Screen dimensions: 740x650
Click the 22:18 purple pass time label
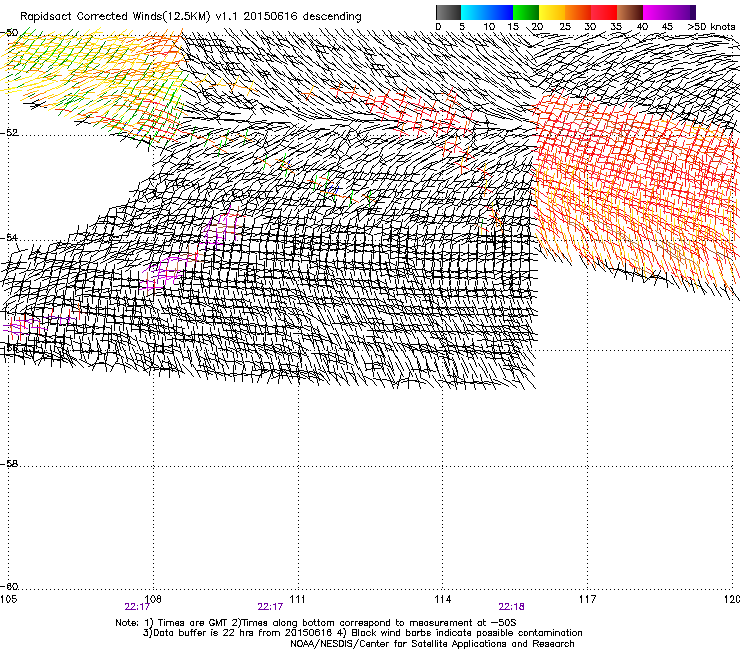(512, 607)
